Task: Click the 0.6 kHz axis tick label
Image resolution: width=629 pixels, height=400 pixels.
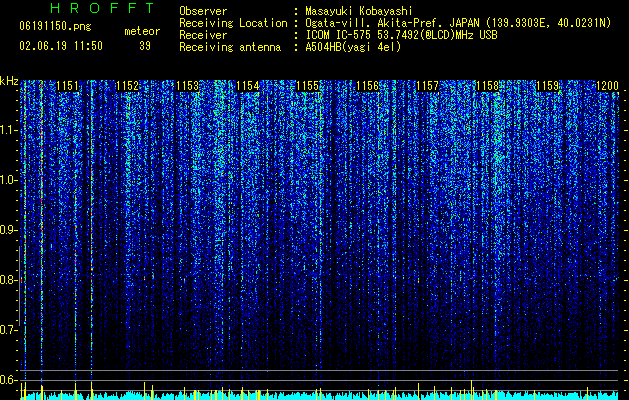Action: coord(9,380)
